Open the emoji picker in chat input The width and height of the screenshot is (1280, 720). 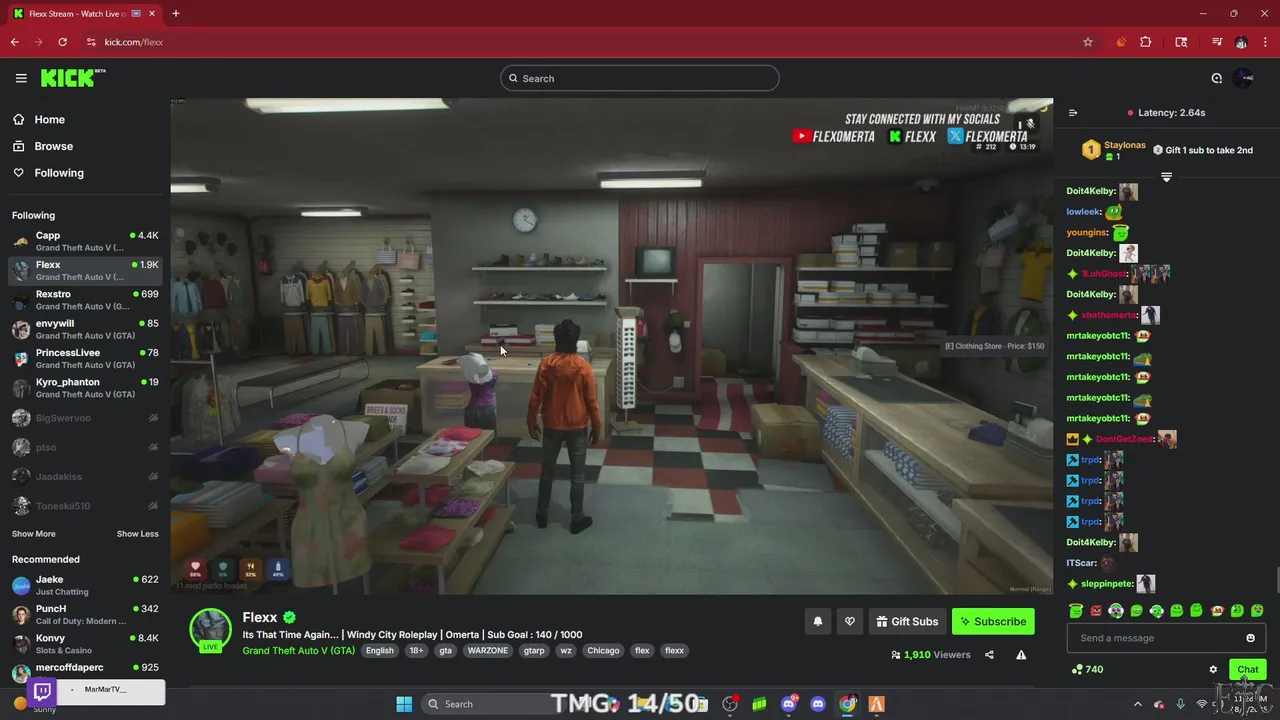1250,638
